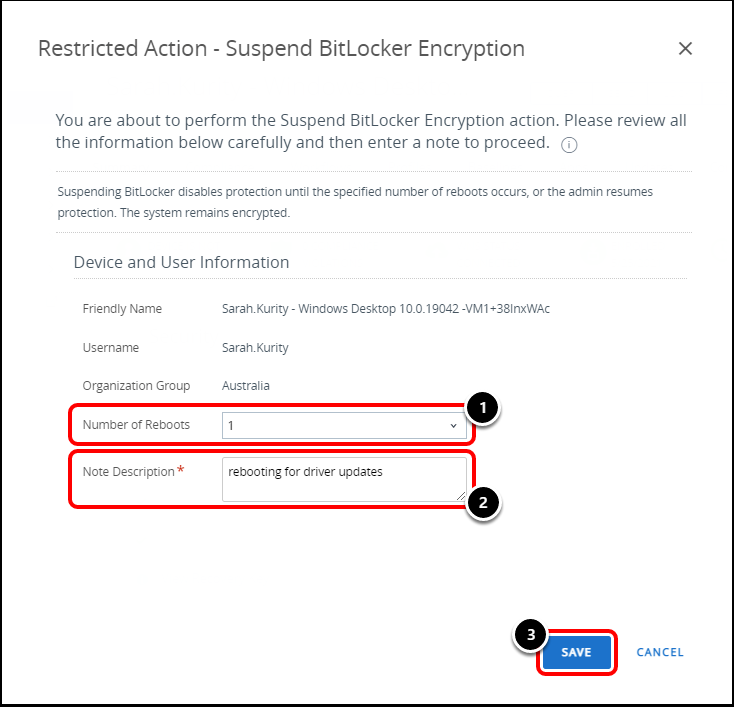Click the Note Description resize handle
The height and width of the screenshot is (707, 734).
461,495
